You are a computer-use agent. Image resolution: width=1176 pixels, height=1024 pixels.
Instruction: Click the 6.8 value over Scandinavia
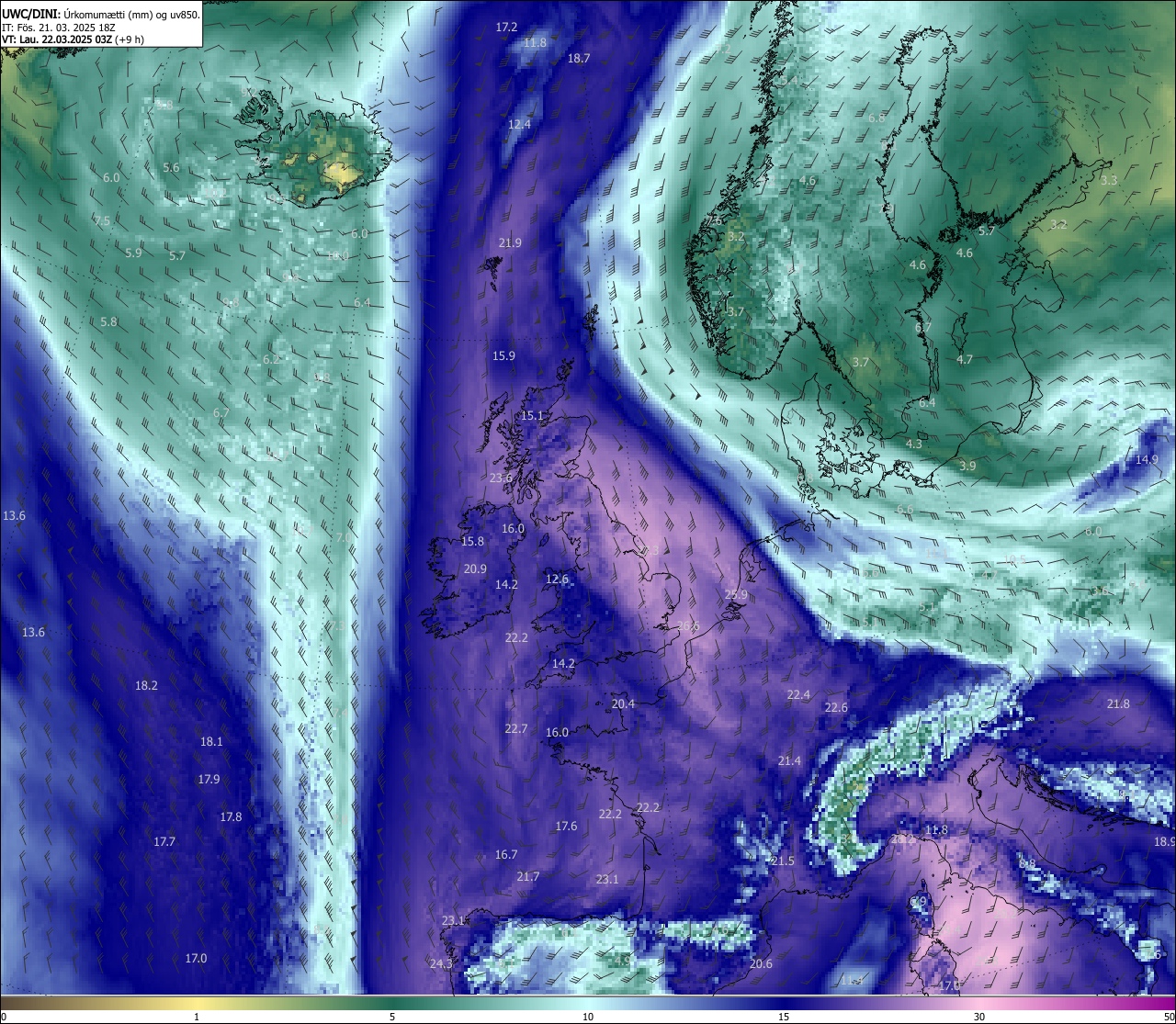(876, 118)
